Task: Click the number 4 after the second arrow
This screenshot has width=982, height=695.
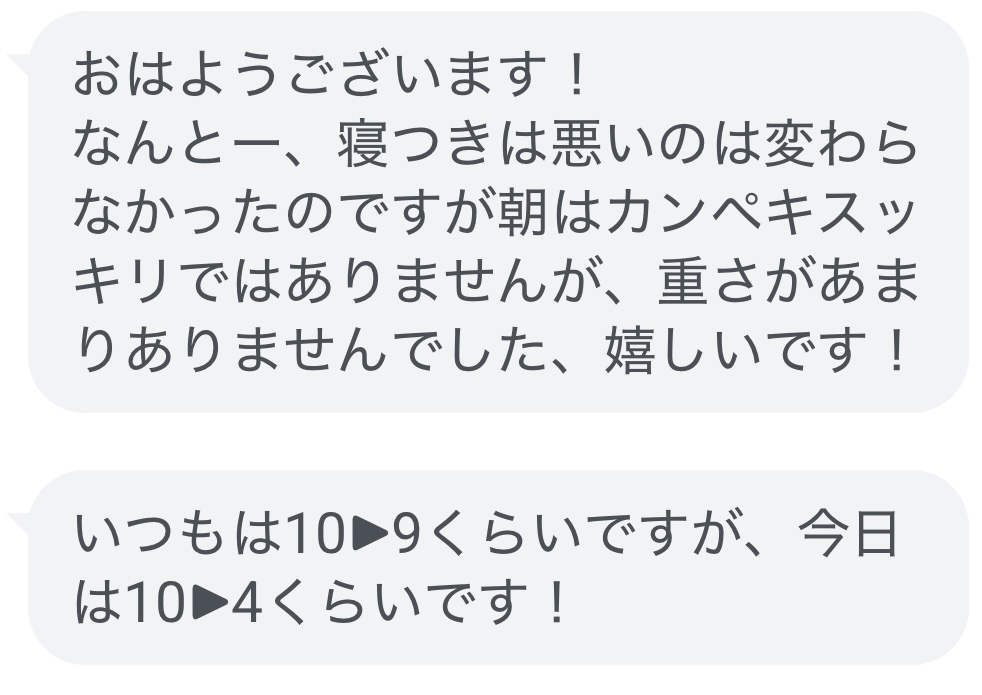Action: click(x=246, y=604)
